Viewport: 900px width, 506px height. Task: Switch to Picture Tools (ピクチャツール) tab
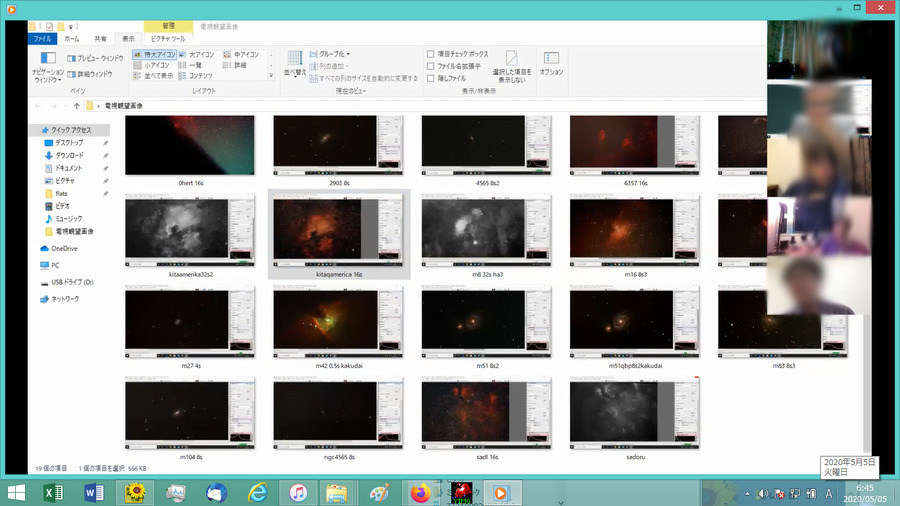point(168,38)
